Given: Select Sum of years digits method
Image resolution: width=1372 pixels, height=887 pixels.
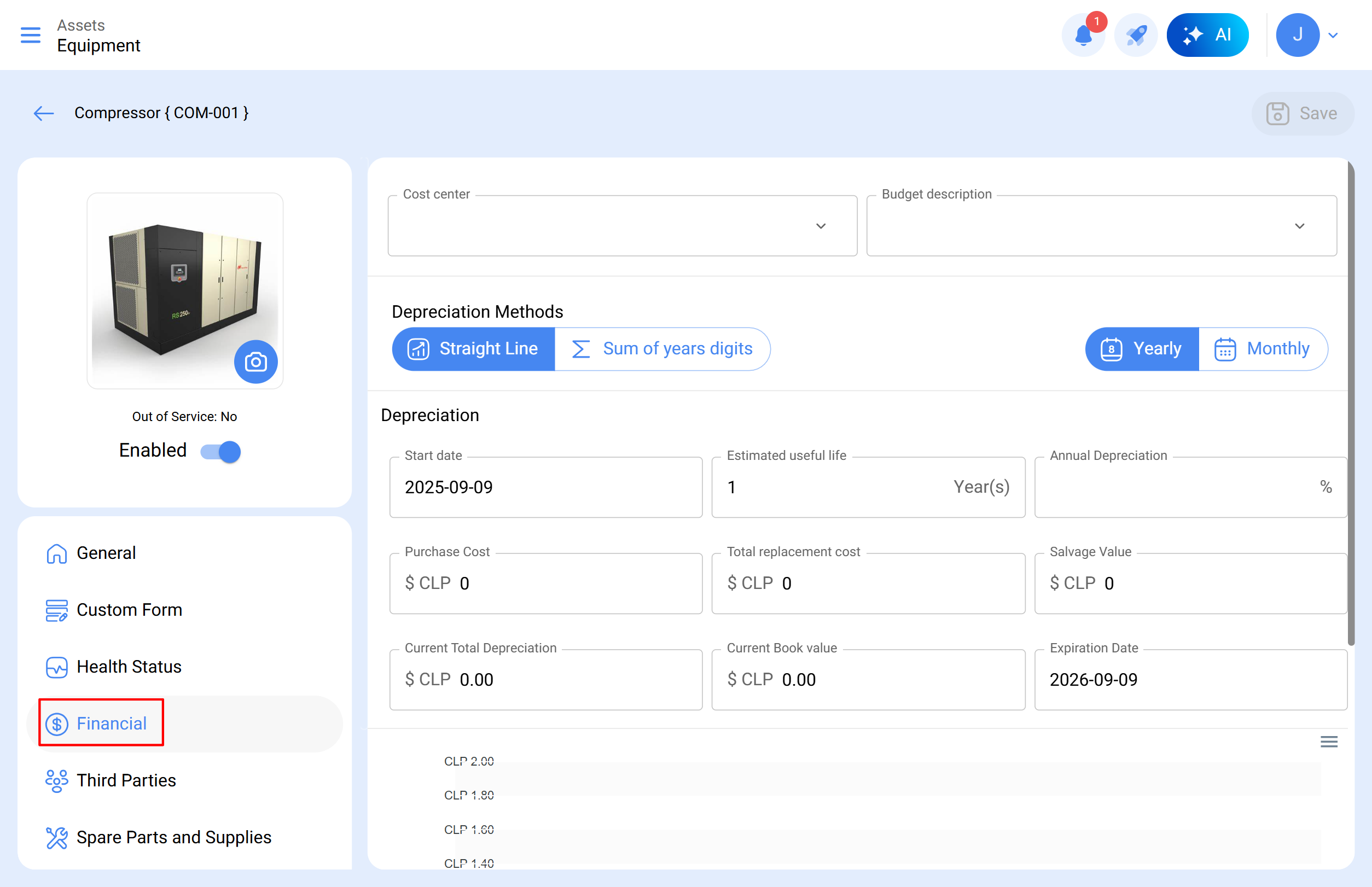Looking at the screenshot, I should (662, 348).
